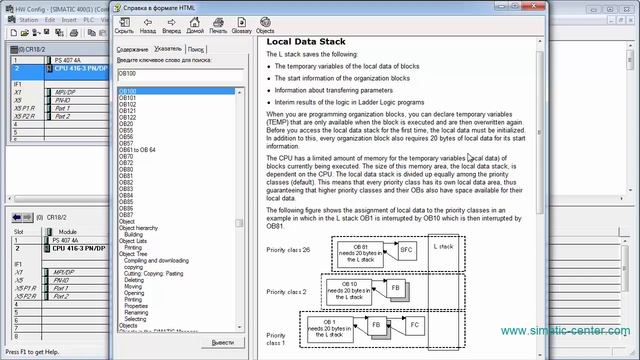Open Edit menu in HW Config
Screen dimensions: 640x360
pyautogui.click(x=50, y=20)
